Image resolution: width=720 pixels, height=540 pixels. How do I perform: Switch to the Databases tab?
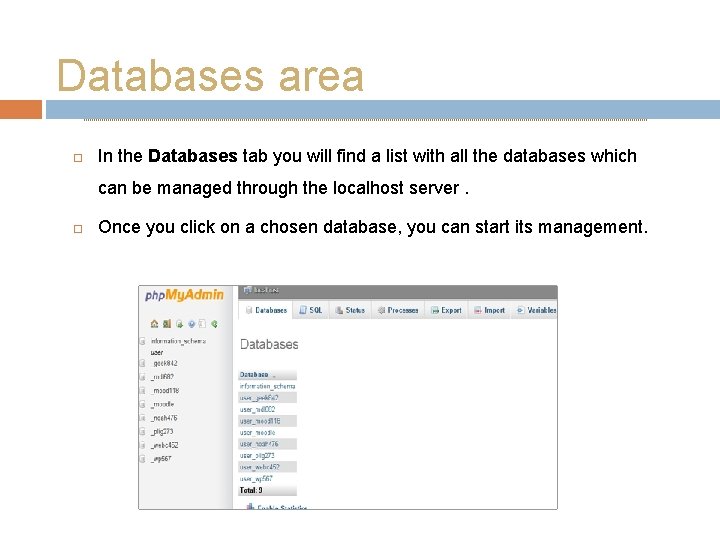point(266,310)
